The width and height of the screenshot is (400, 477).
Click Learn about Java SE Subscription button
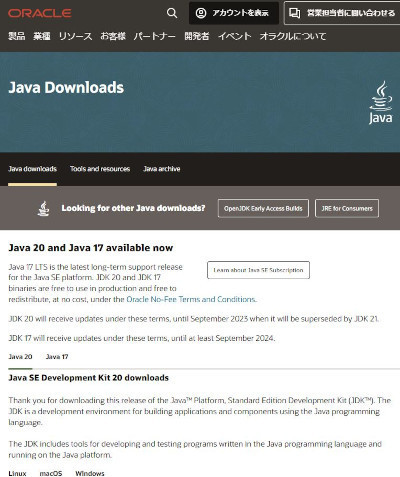[258, 270]
